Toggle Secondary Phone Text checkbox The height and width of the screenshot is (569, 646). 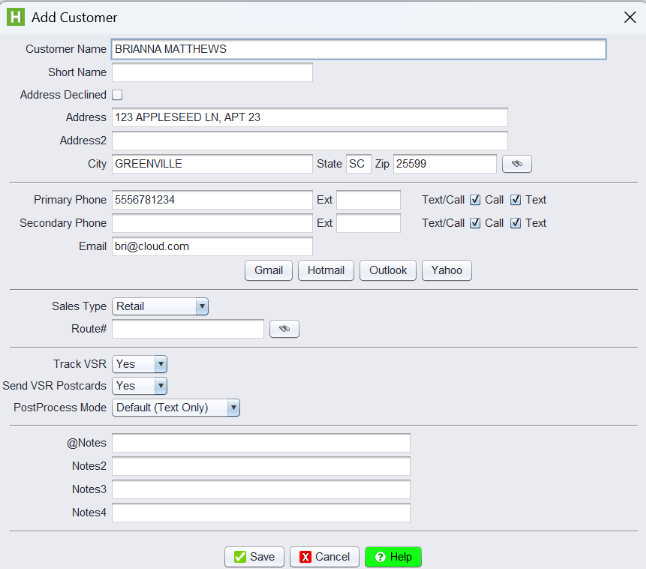[x=516, y=223]
